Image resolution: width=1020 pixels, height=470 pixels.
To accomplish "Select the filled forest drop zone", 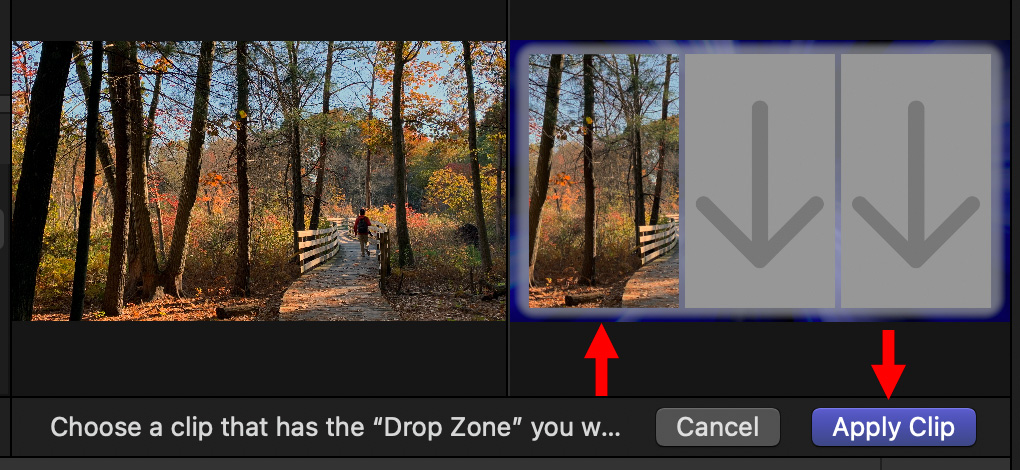I will pyautogui.click(x=604, y=181).
